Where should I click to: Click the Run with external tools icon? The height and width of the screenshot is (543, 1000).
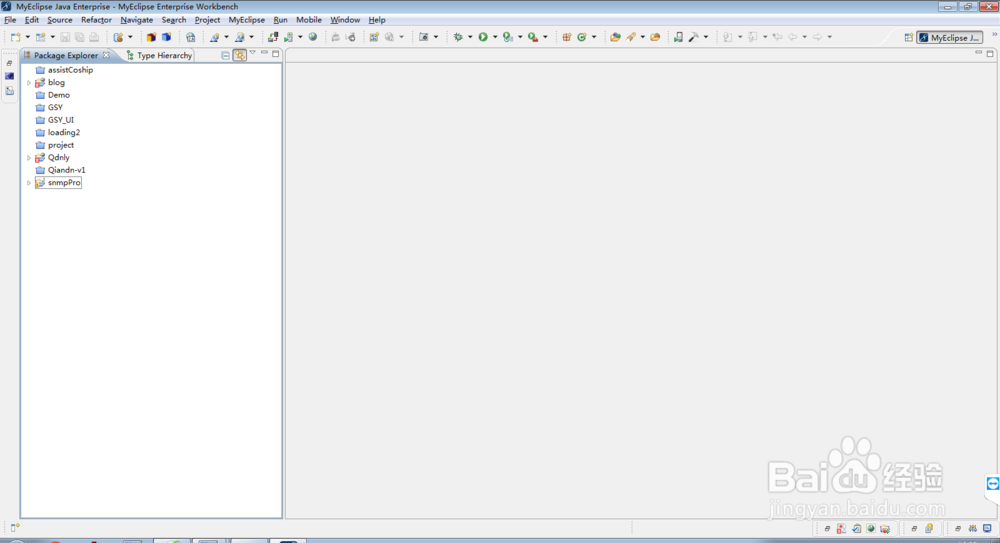tap(533, 37)
